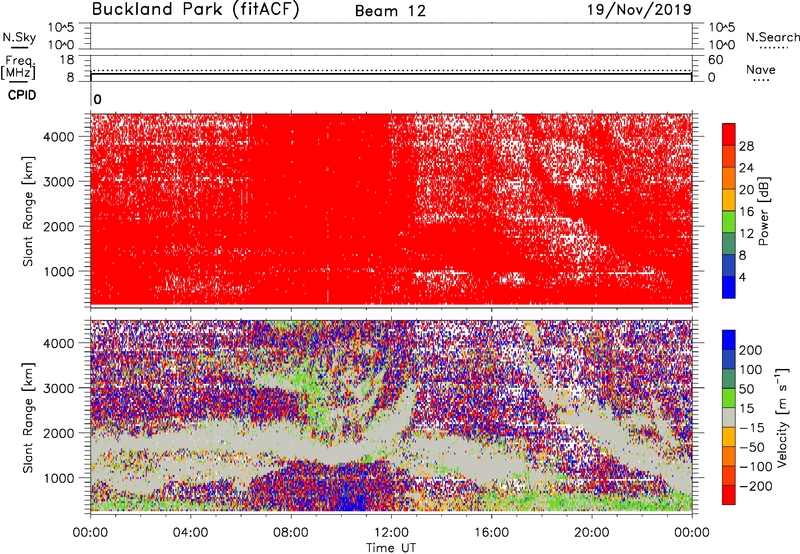The image size is (800, 554).
Task: Click the '20:00' time tick label
Action: 591,533
